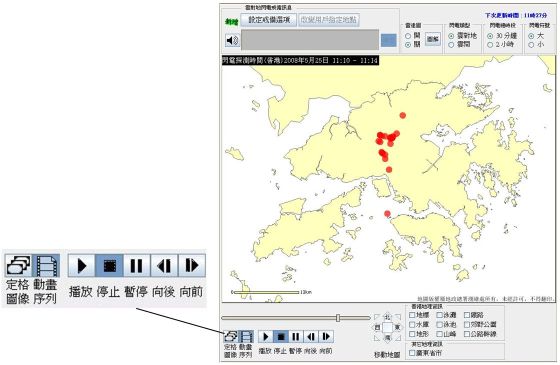Screen dimensions: 560x365
Task: Click the center square of the map pan control
Action: coord(387,327)
